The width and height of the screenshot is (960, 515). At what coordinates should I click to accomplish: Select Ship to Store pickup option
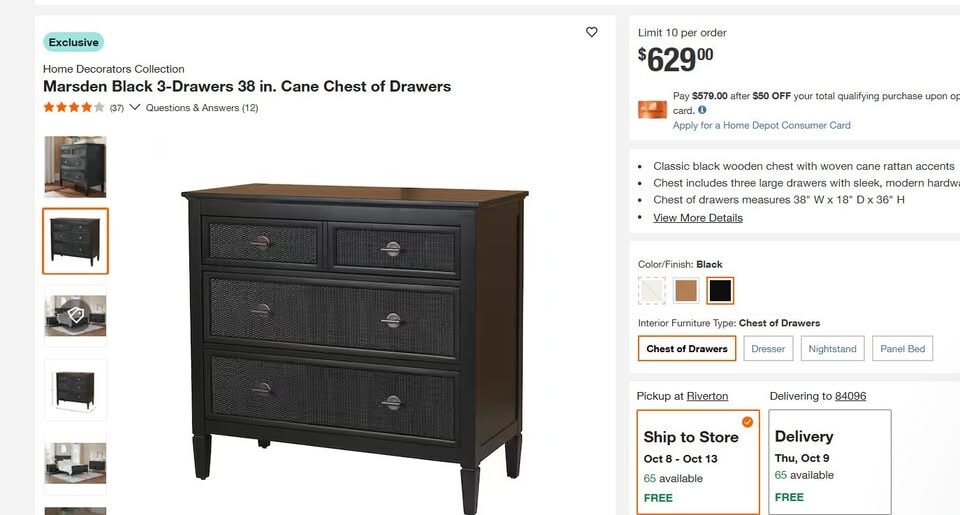[697, 461]
